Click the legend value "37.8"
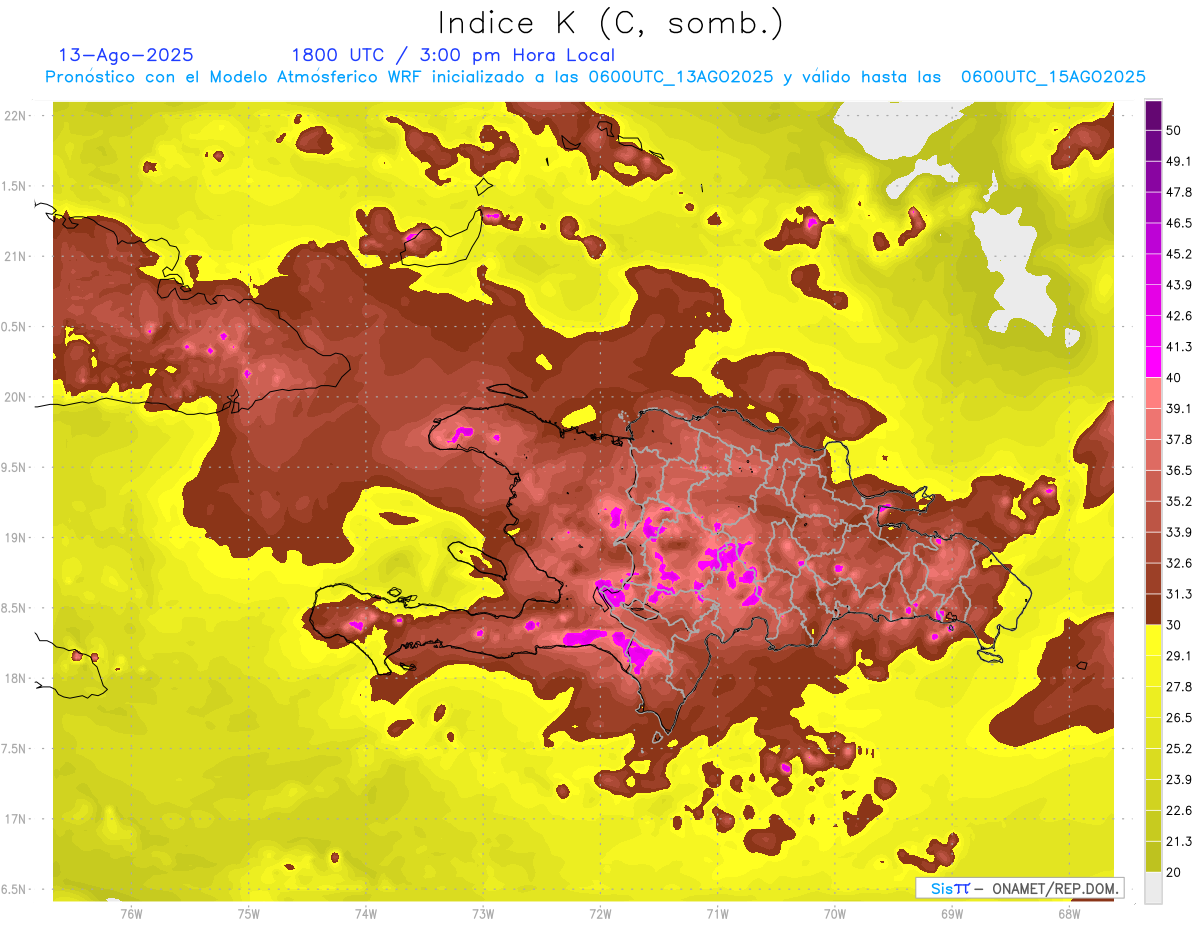The image size is (1200, 927). pos(1178,439)
